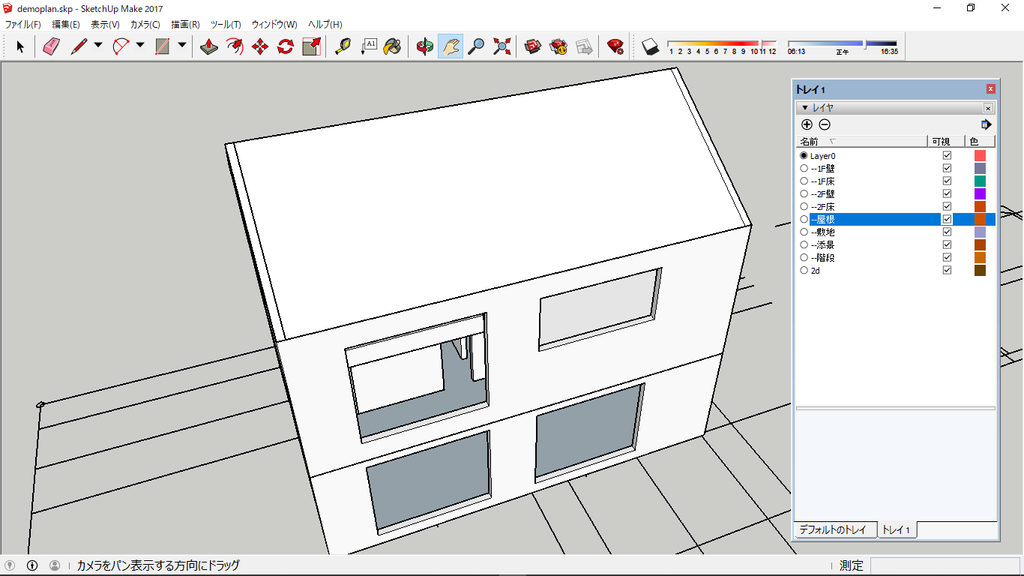Close the レイヤ sub-panel
Image resolution: width=1024 pixels, height=576 pixels.
988,108
